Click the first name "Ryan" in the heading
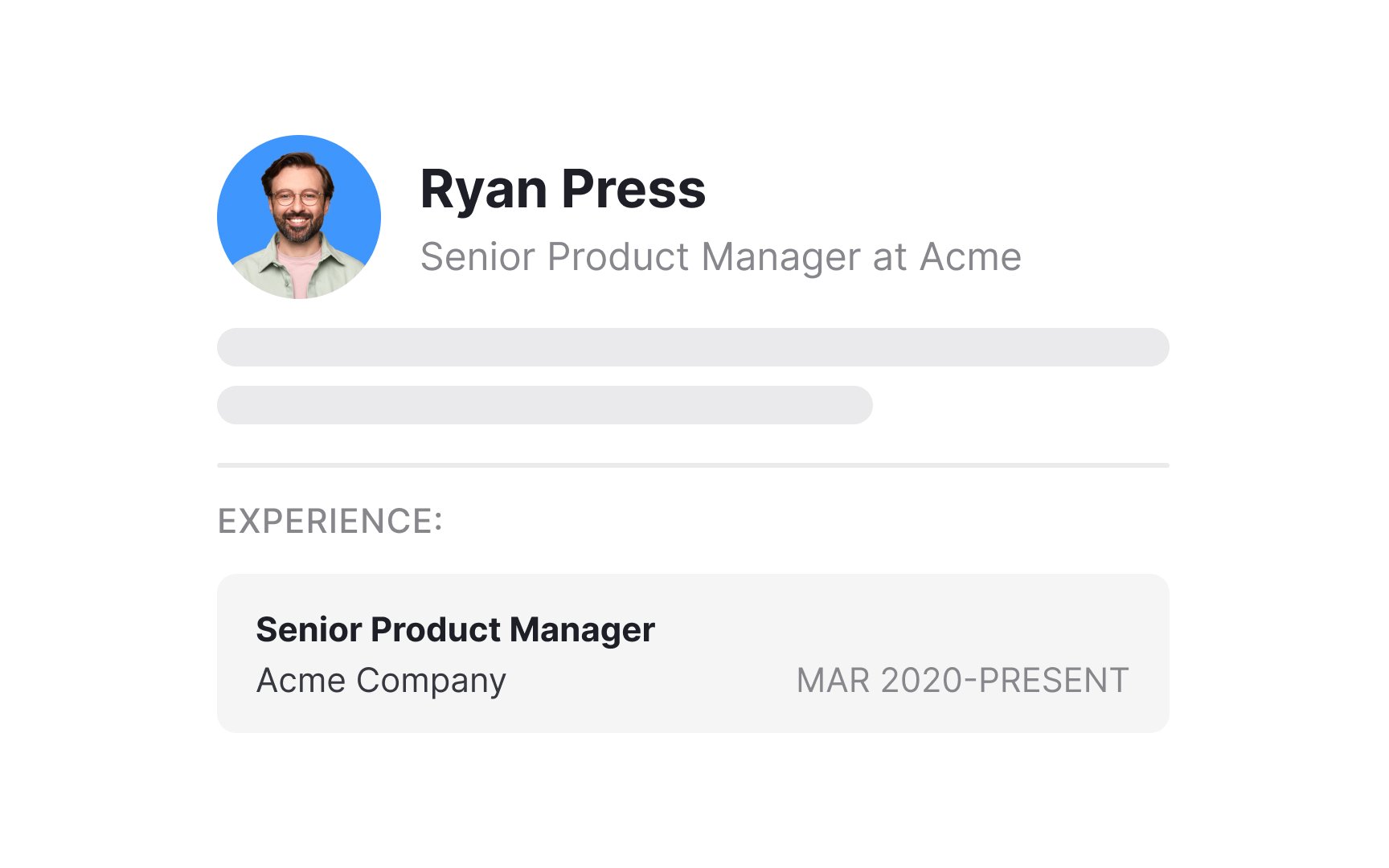This screenshot has height=868, width=1389. click(x=483, y=190)
